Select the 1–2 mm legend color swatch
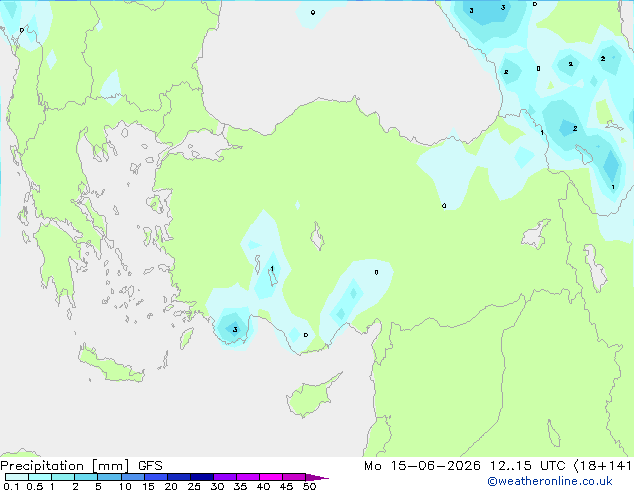This screenshot has height=490, width=634. click(x=63, y=477)
